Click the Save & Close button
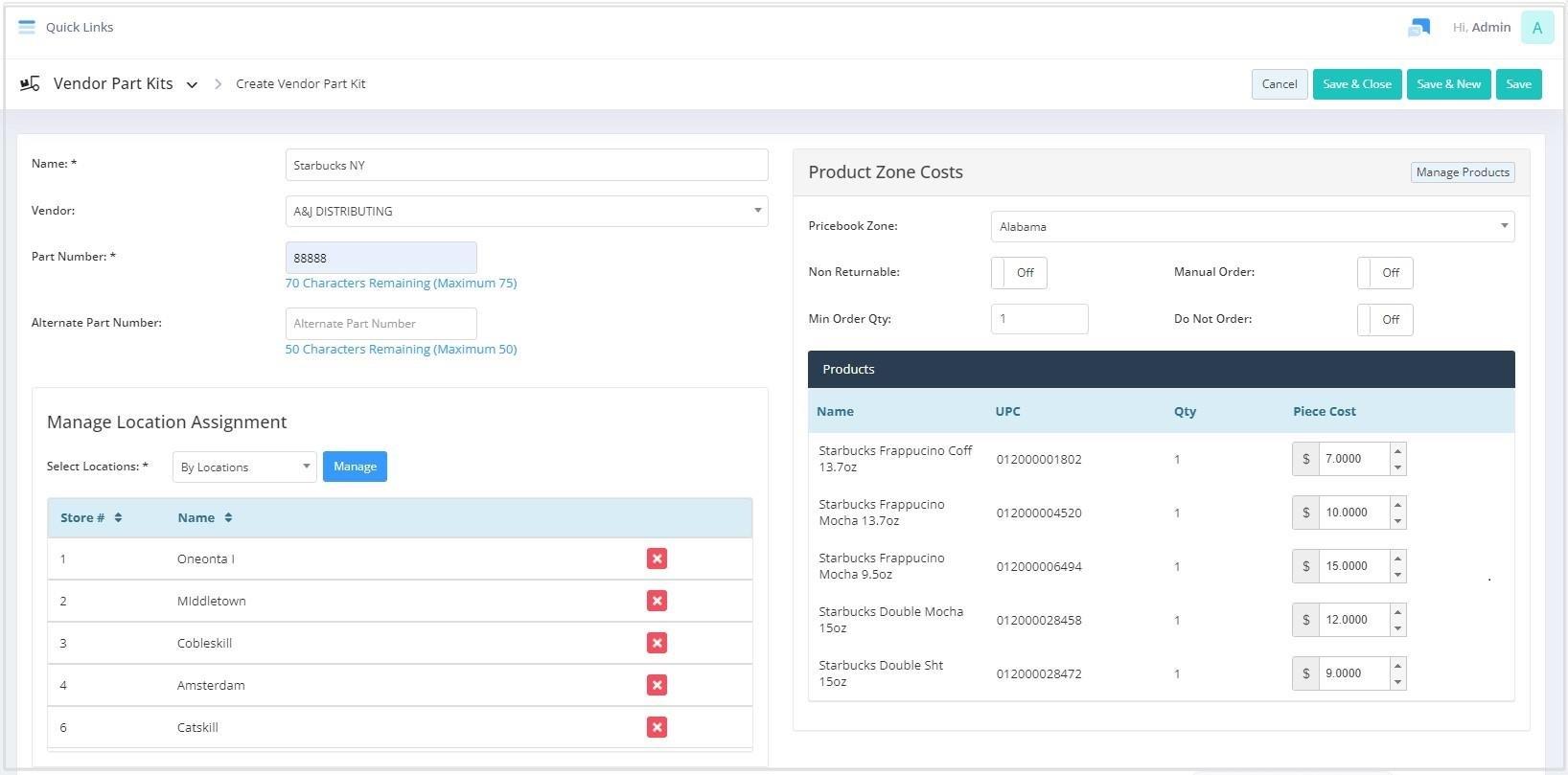The width and height of the screenshot is (1568, 775). (x=1356, y=84)
